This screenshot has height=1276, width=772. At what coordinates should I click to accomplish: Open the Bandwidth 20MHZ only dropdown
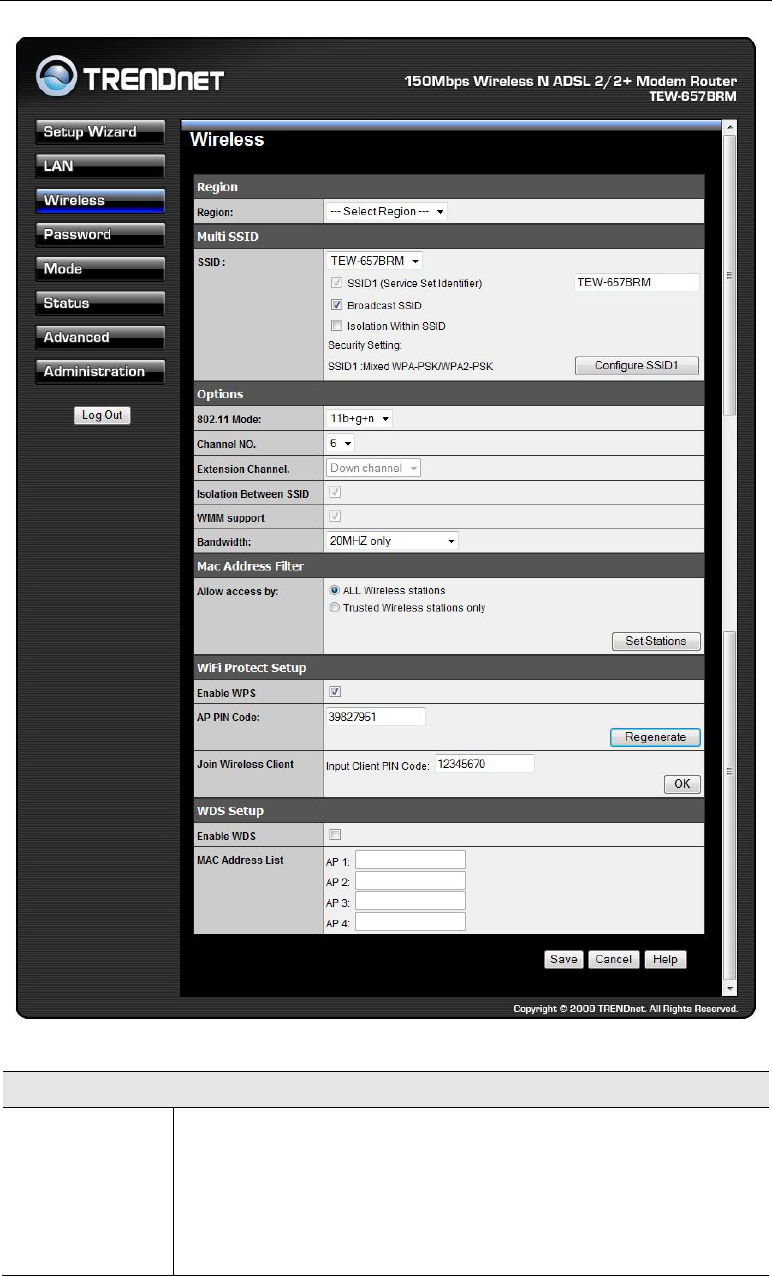[392, 541]
